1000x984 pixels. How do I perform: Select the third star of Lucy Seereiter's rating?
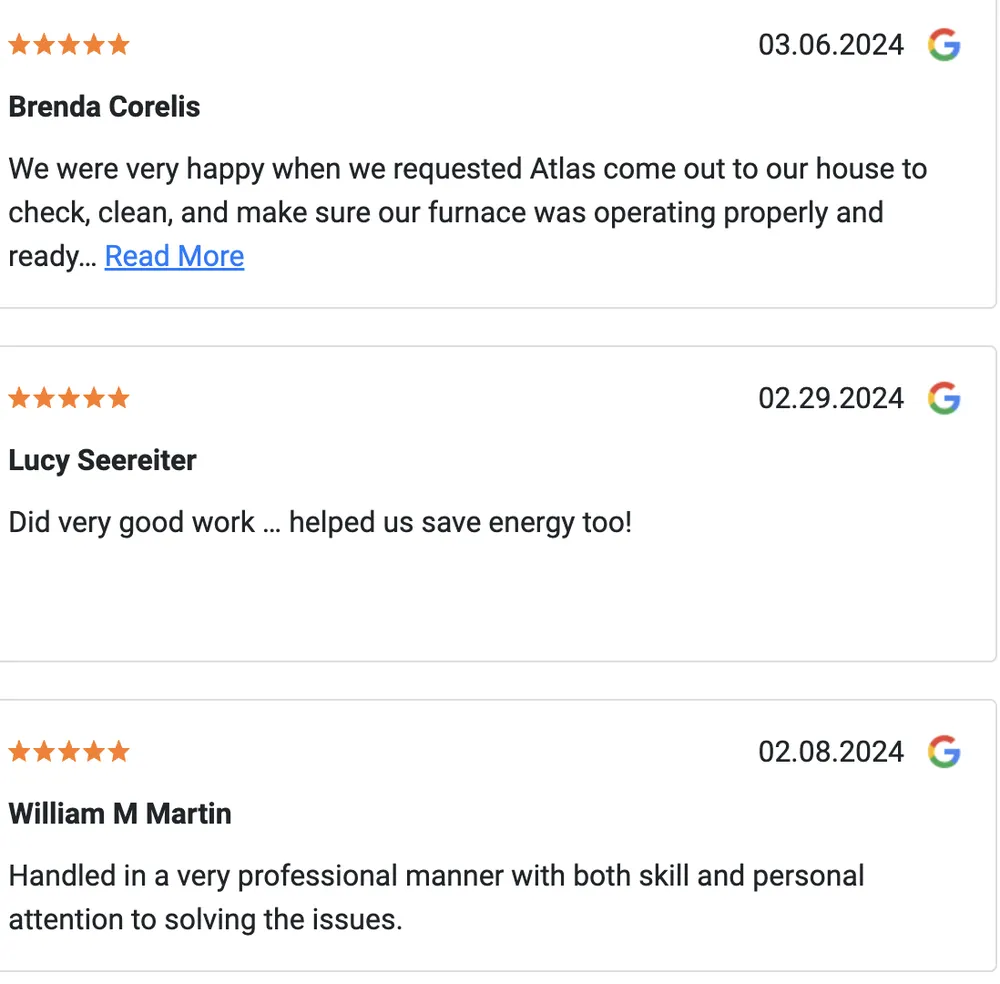coord(69,398)
